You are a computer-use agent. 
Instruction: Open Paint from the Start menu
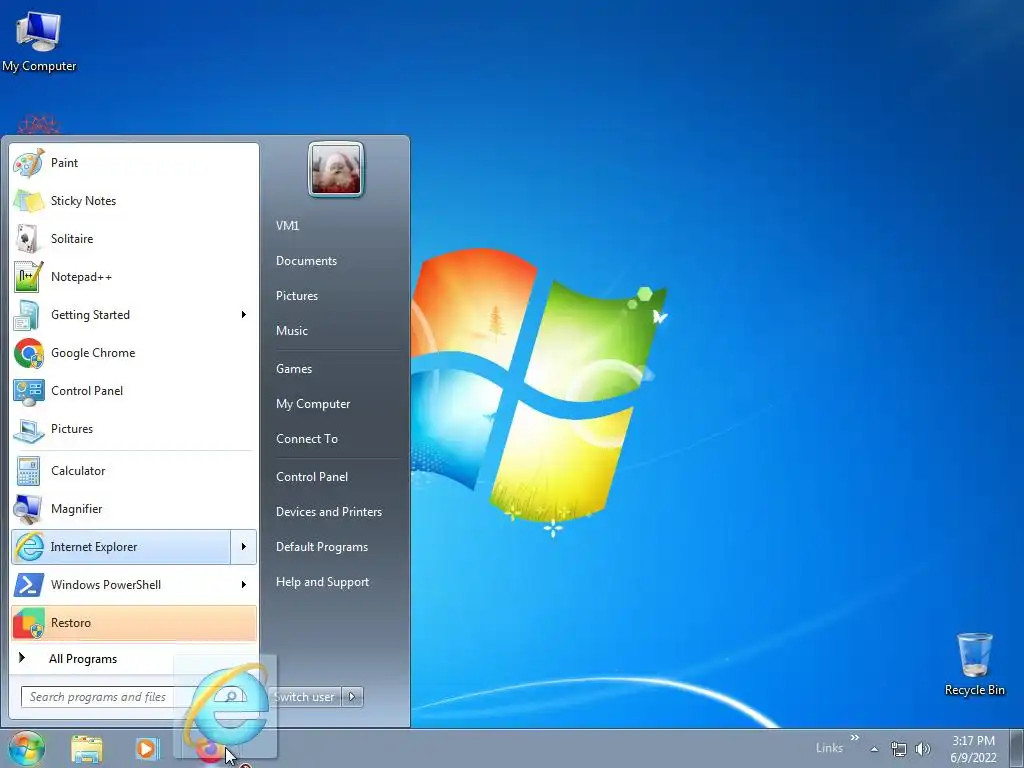click(x=134, y=163)
